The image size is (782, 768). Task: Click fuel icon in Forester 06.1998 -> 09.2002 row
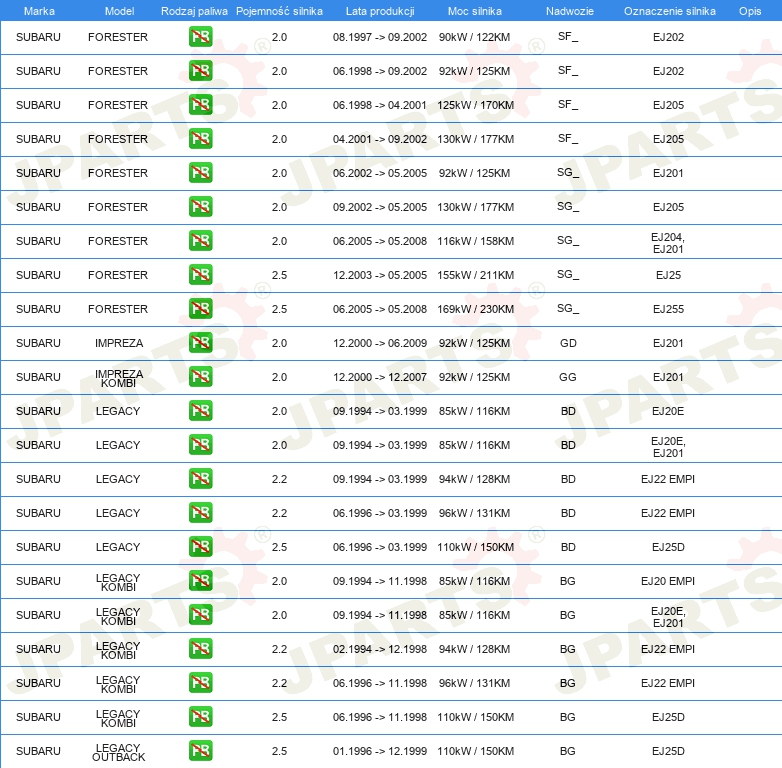click(200, 71)
